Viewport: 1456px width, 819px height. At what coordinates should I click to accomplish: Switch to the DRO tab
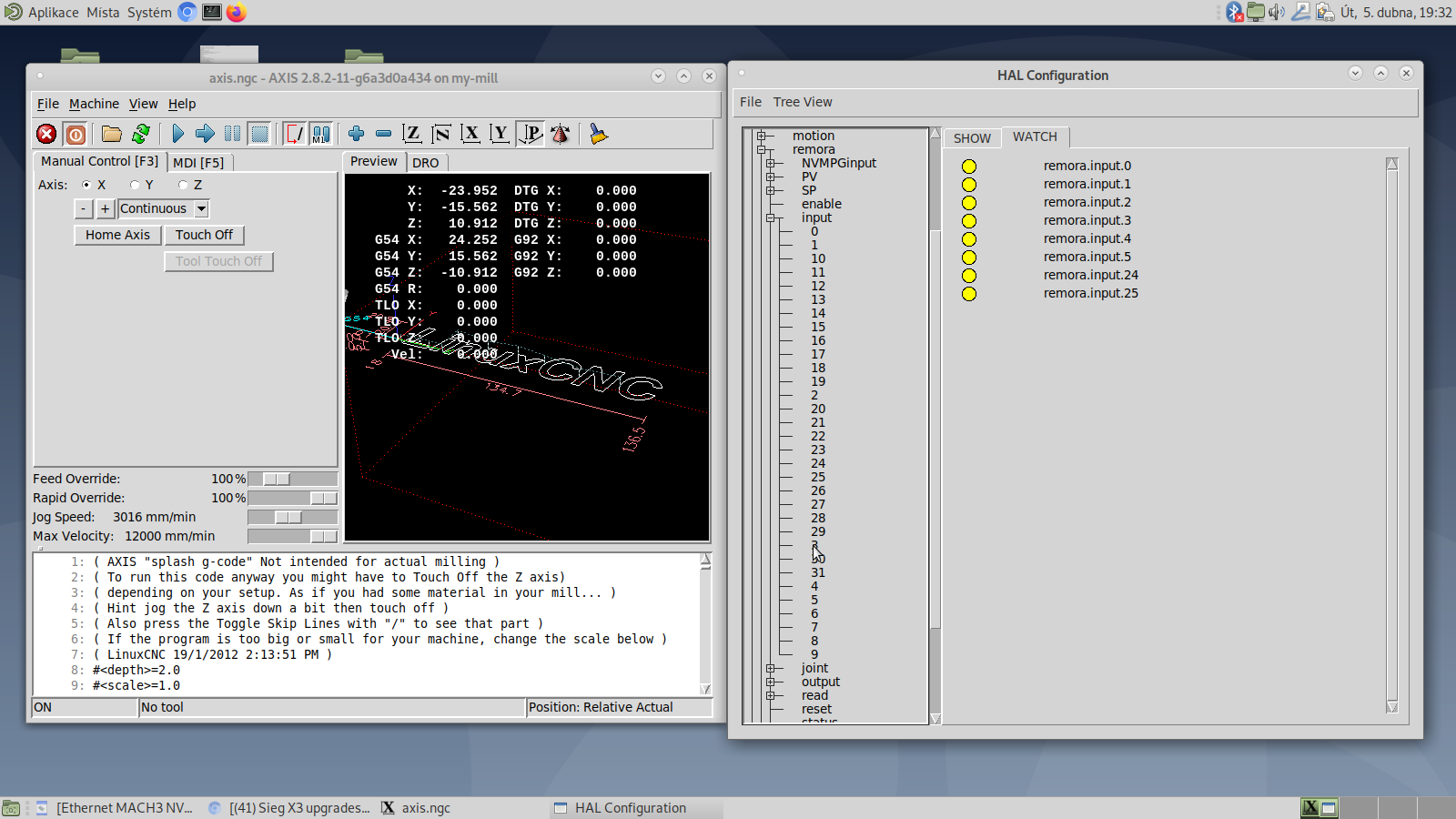click(x=425, y=162)
